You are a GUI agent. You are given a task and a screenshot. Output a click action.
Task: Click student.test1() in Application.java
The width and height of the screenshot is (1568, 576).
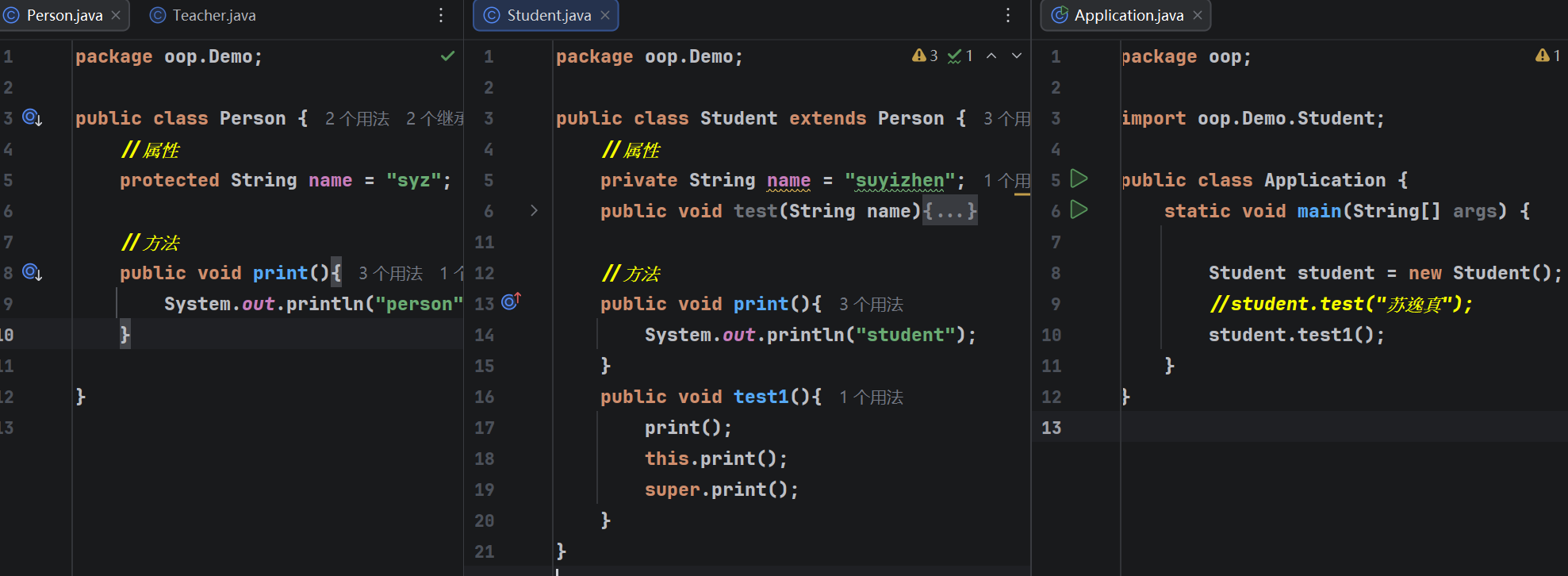pos(1296,335)
